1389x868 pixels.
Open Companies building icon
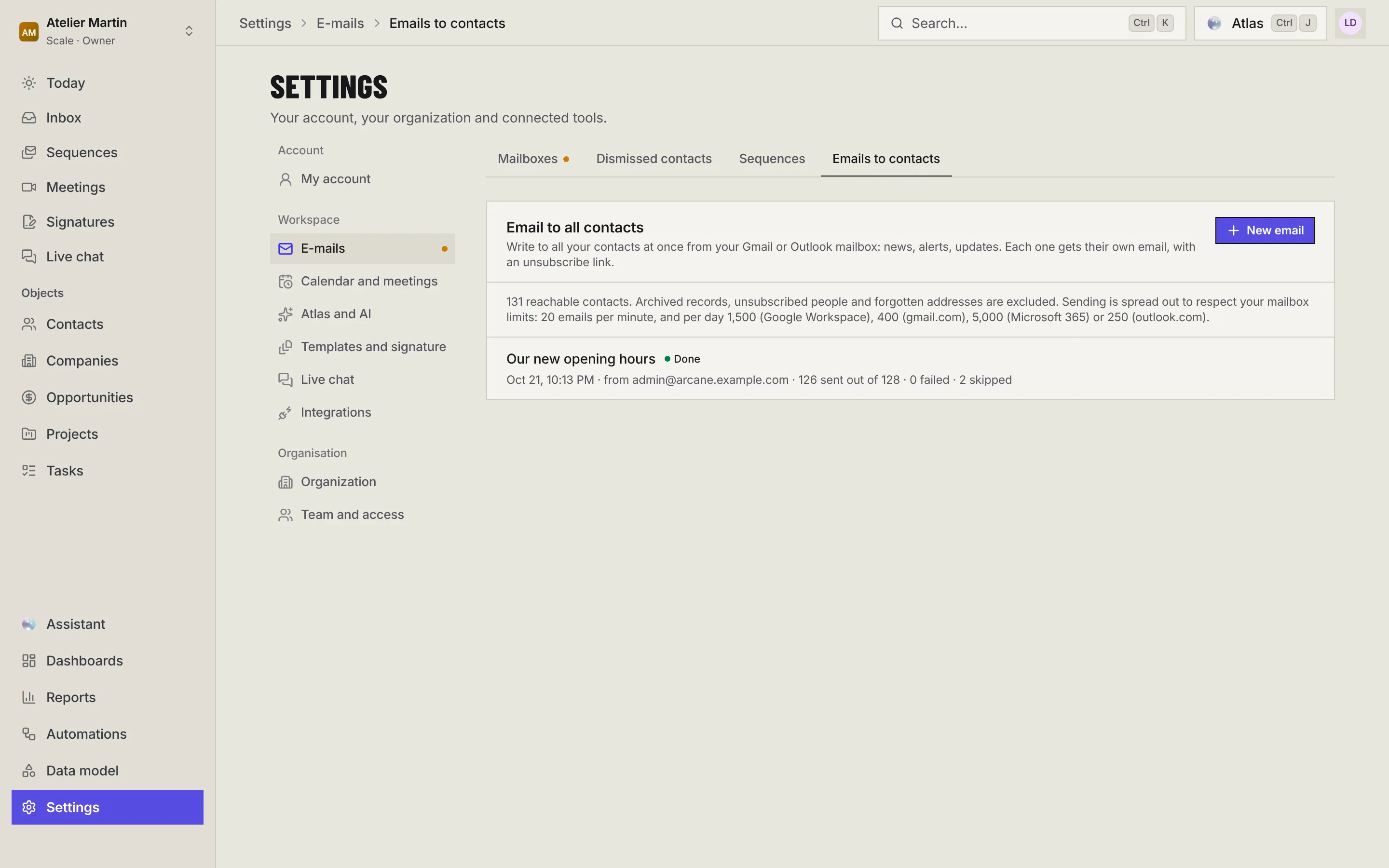(x=29, y=361)
